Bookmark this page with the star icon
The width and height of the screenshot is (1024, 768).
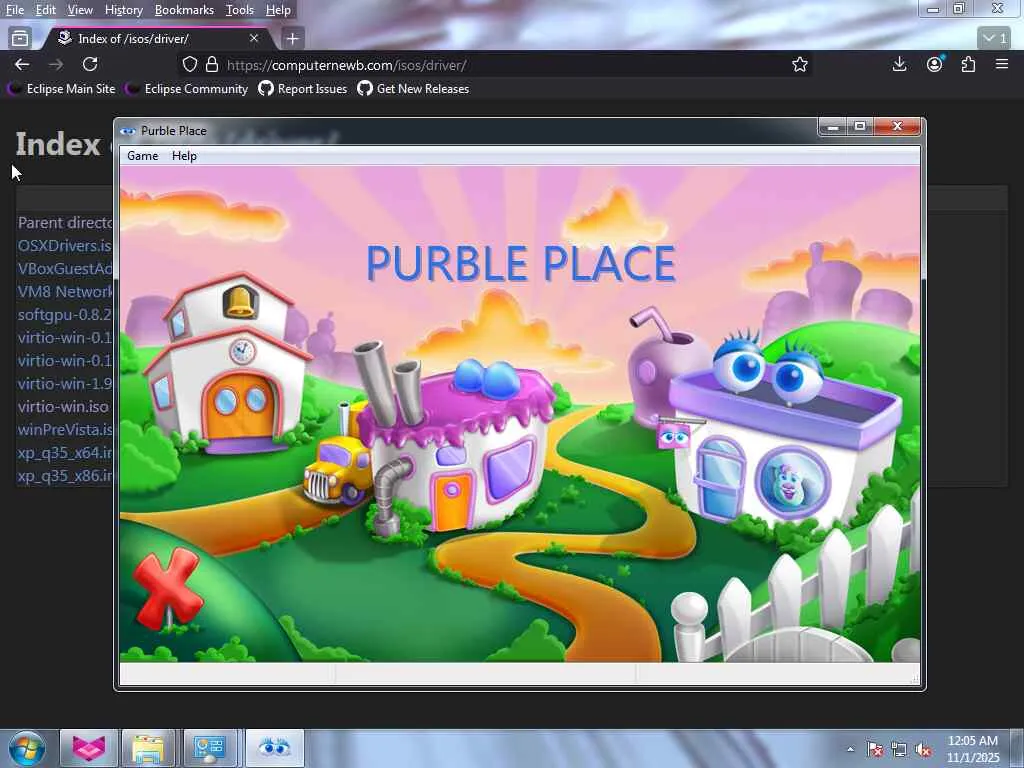[x=800, y=65]
